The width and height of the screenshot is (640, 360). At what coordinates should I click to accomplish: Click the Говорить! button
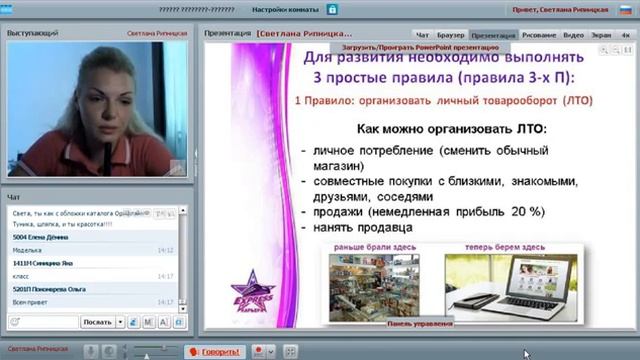pyautogui.click(x=215, y=351)
